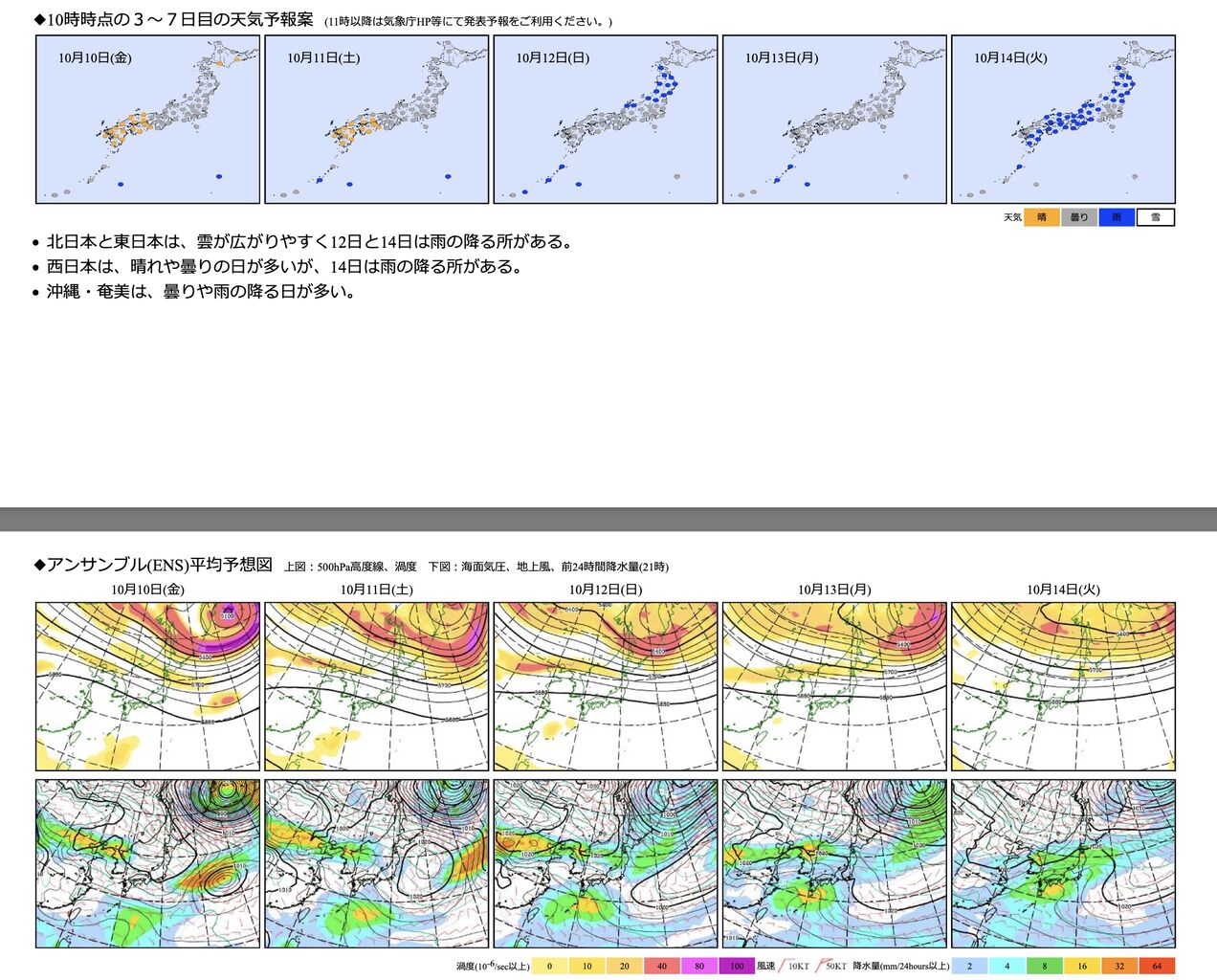Open surface pressure chart for 10月11日
This screenshot has height=980, width=1217.
[377, 863]
